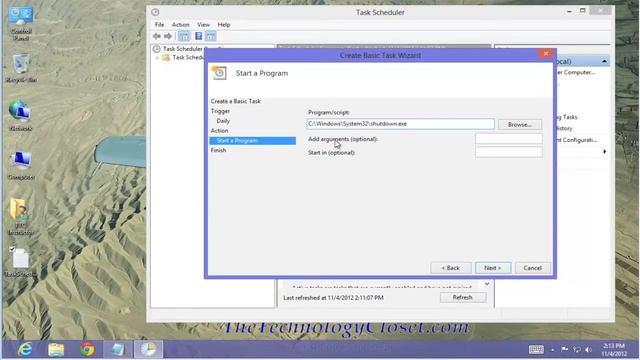Click the Forward arrow in Task Scheduler toolbar
Image resolution: width=640 pixels, height=360 pixels.
click(x=168, y=36)
